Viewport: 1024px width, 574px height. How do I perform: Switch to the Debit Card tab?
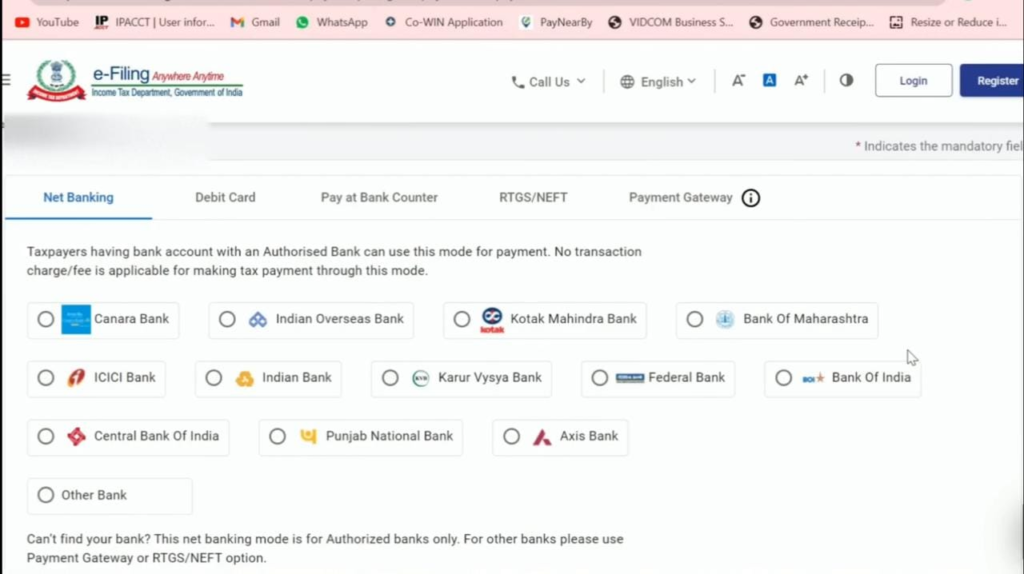tap(225, 198)
